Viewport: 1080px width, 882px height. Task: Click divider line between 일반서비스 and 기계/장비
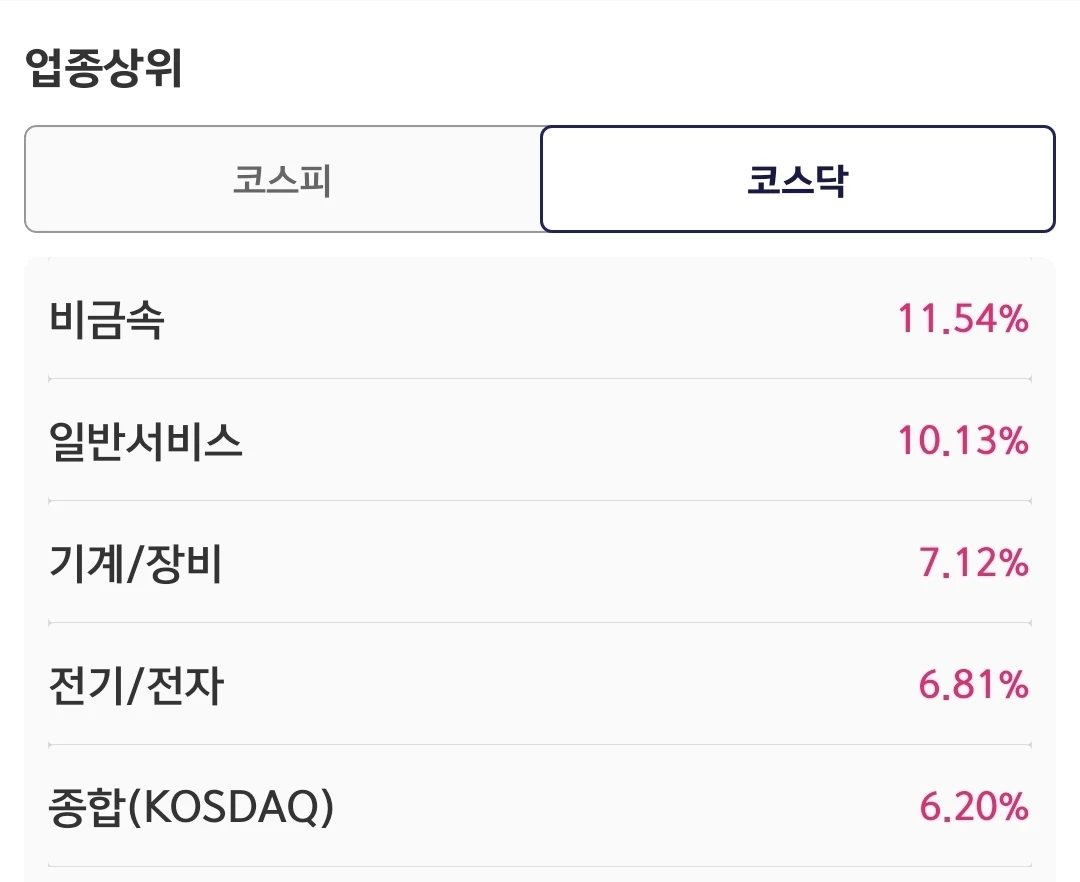(x=540, y=501)
